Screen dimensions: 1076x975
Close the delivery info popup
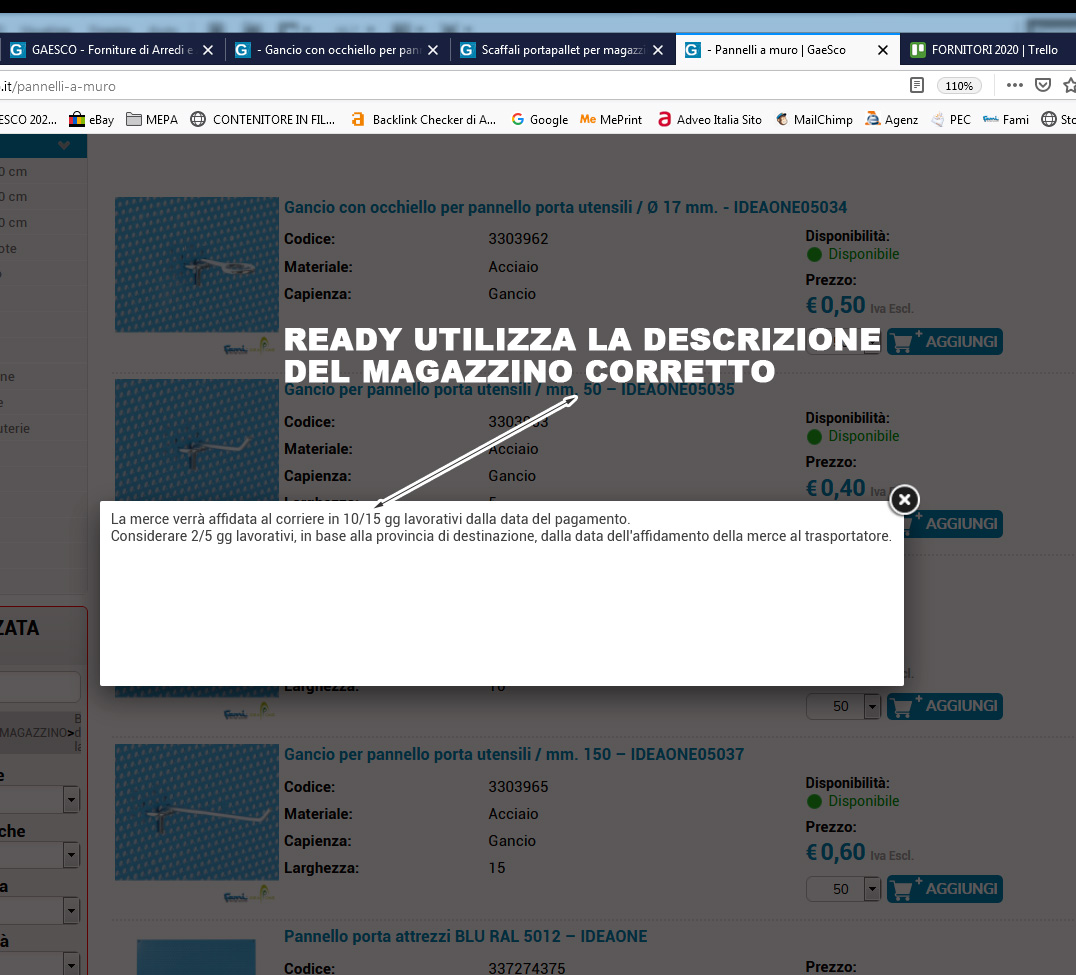coord(904,500)
